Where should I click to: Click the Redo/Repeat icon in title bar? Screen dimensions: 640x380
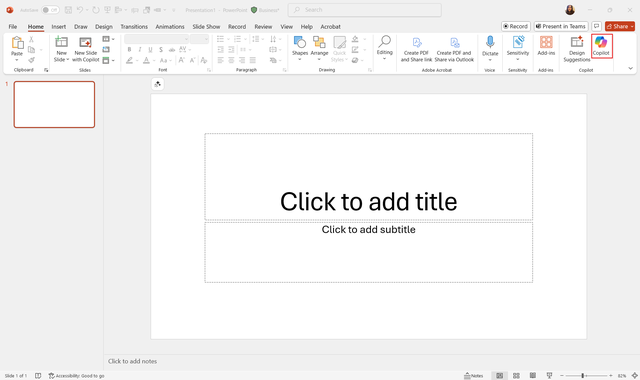coord(96,10)
